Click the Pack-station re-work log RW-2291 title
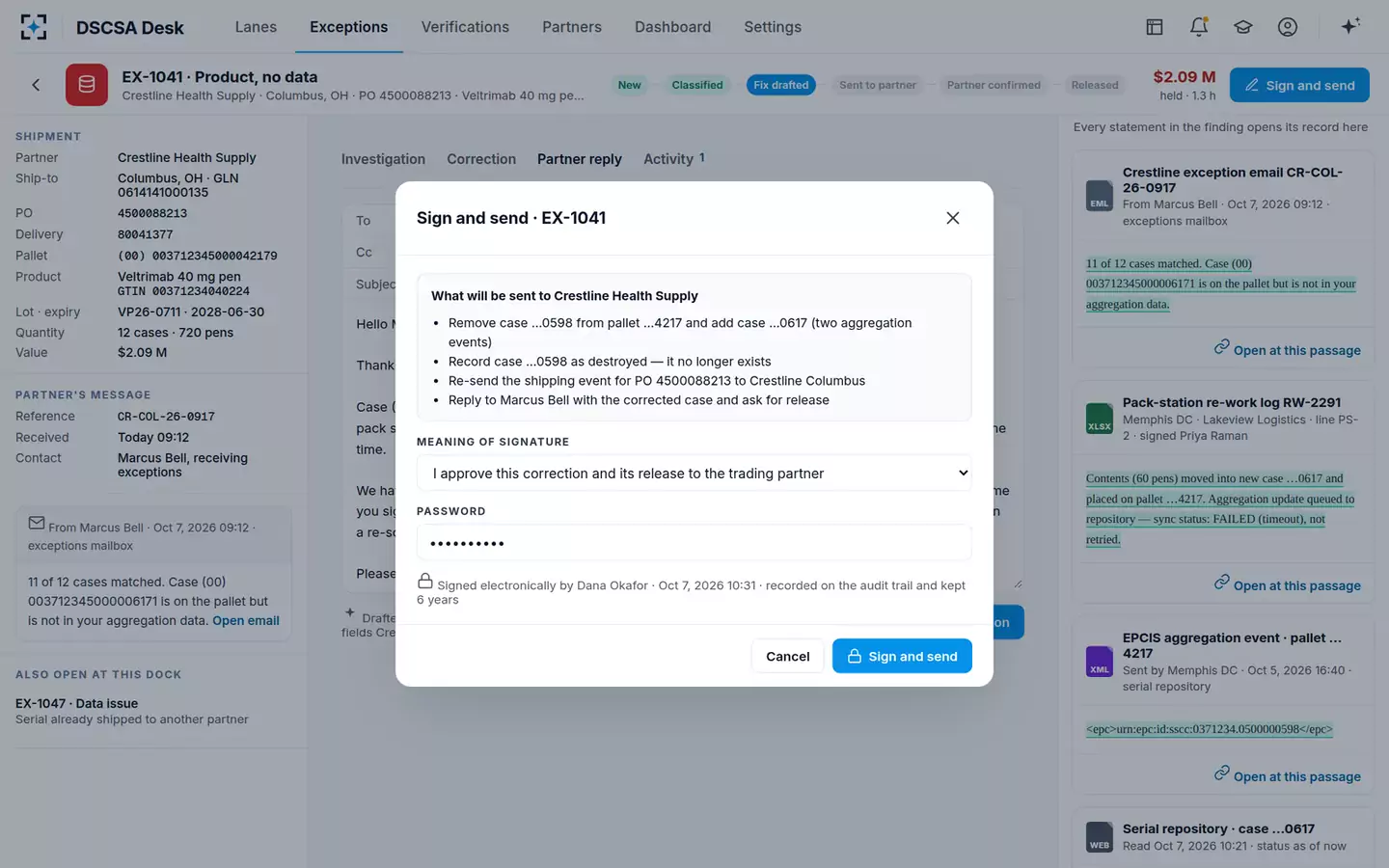 click(x=1232, y=402)
